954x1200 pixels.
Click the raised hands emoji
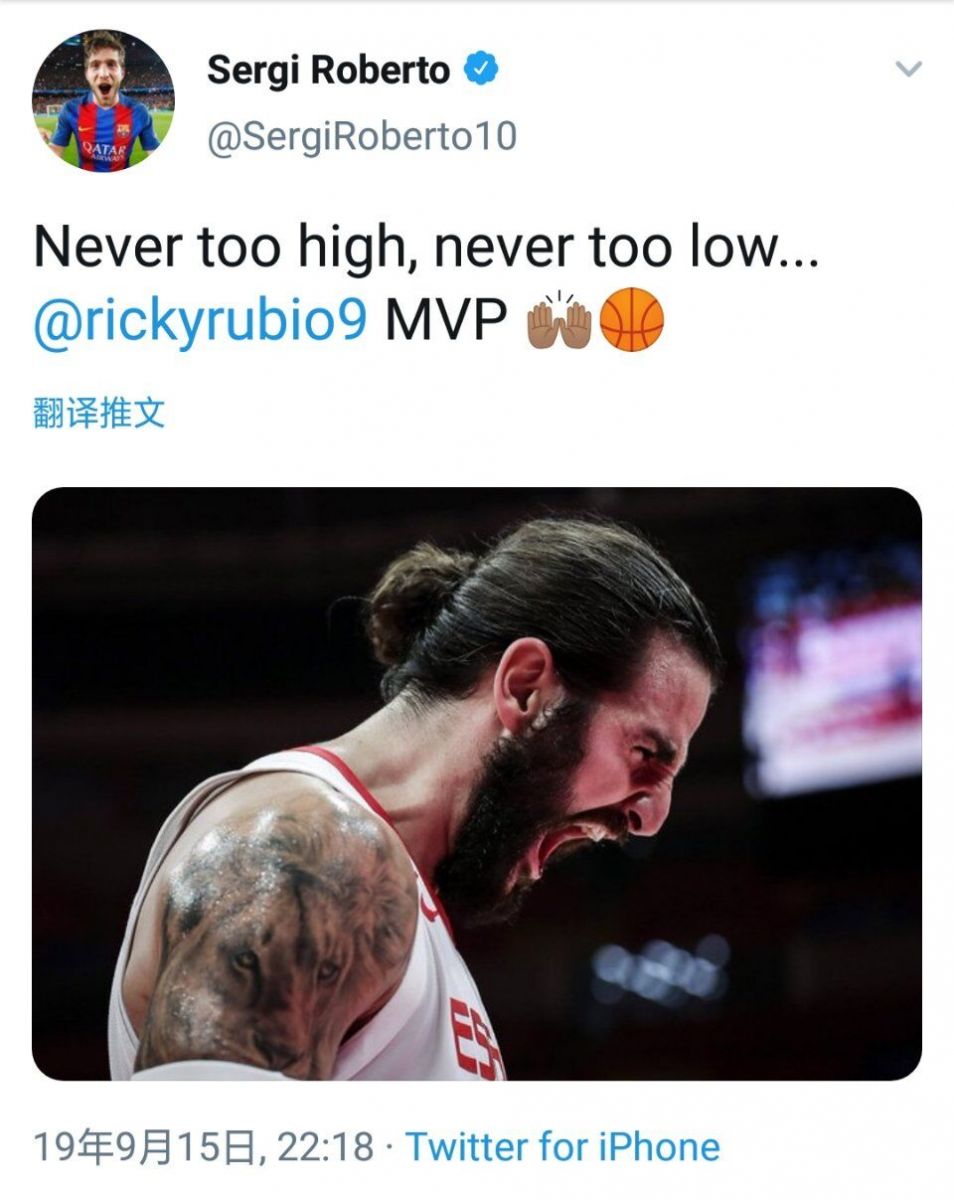tap(560, 320)
